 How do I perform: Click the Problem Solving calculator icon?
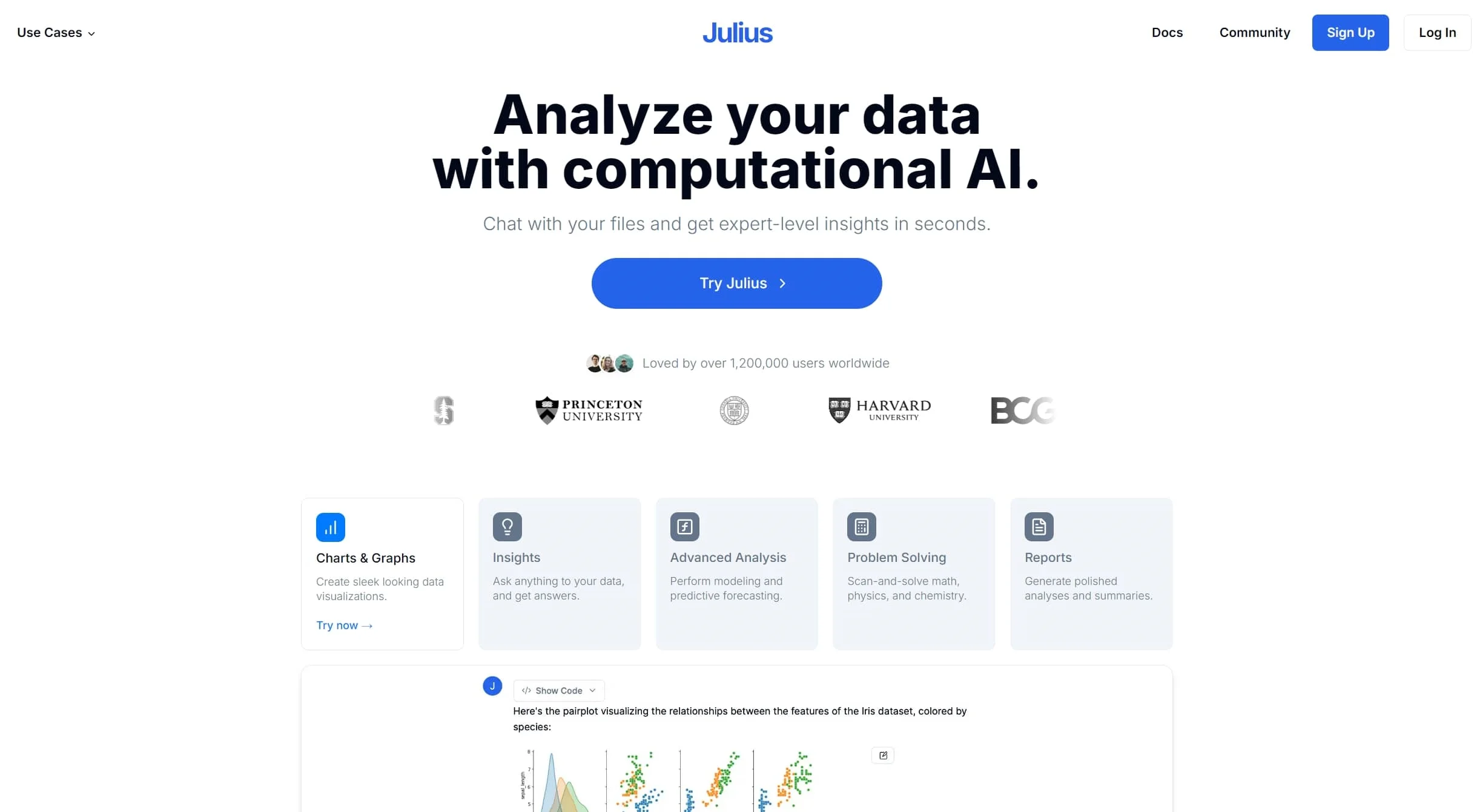pos(862,527)
